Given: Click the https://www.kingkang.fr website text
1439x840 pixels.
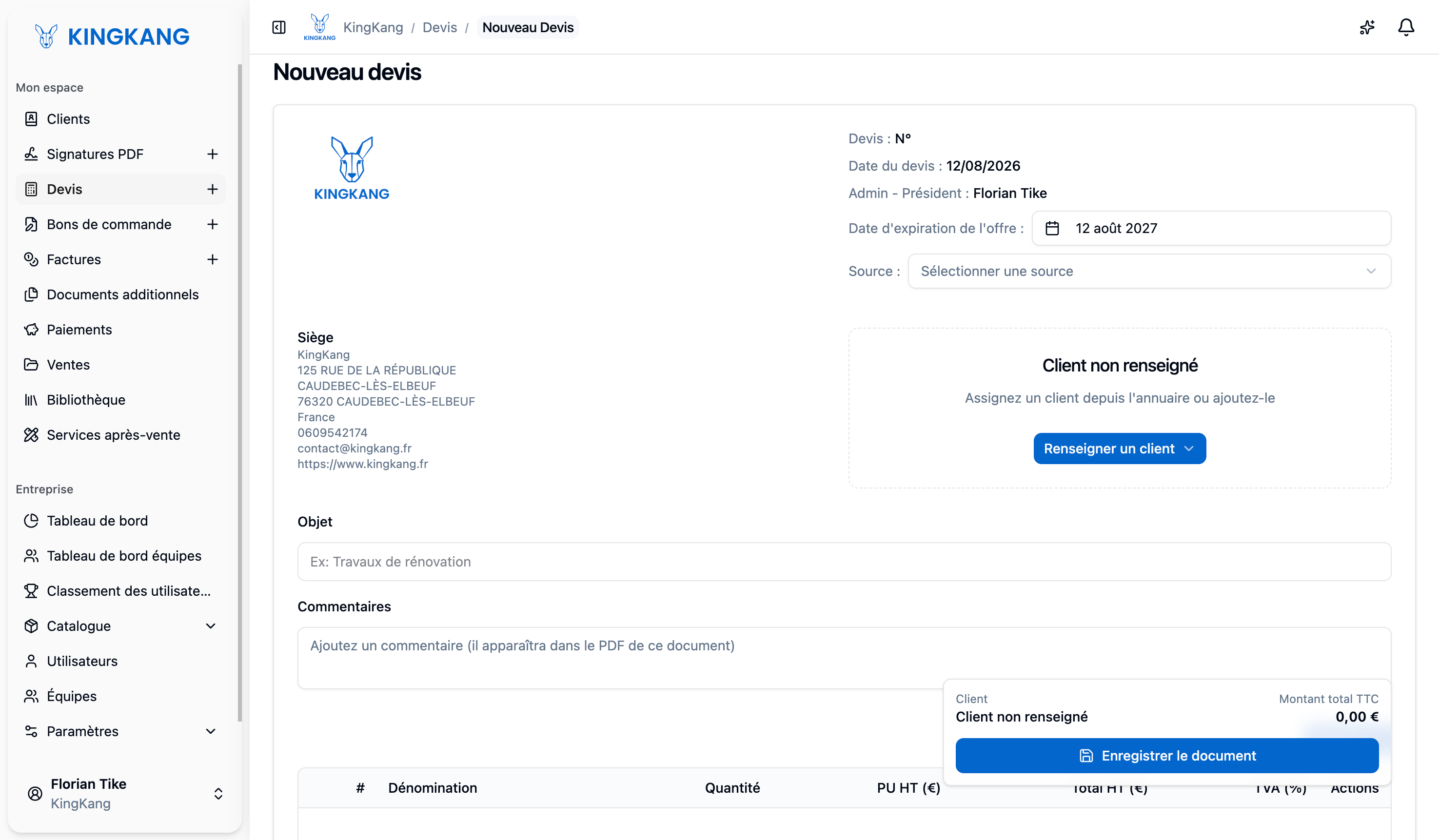Looking at the screenshot, I should (x=363, y=464).
